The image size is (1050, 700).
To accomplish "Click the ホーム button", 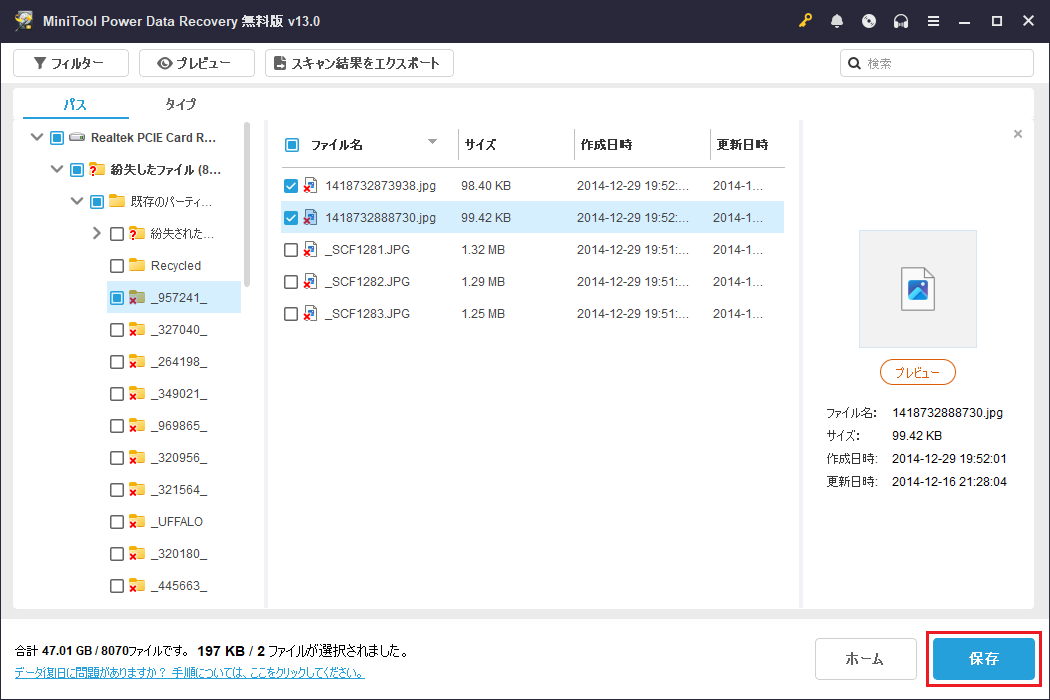I will coord(865,658).
